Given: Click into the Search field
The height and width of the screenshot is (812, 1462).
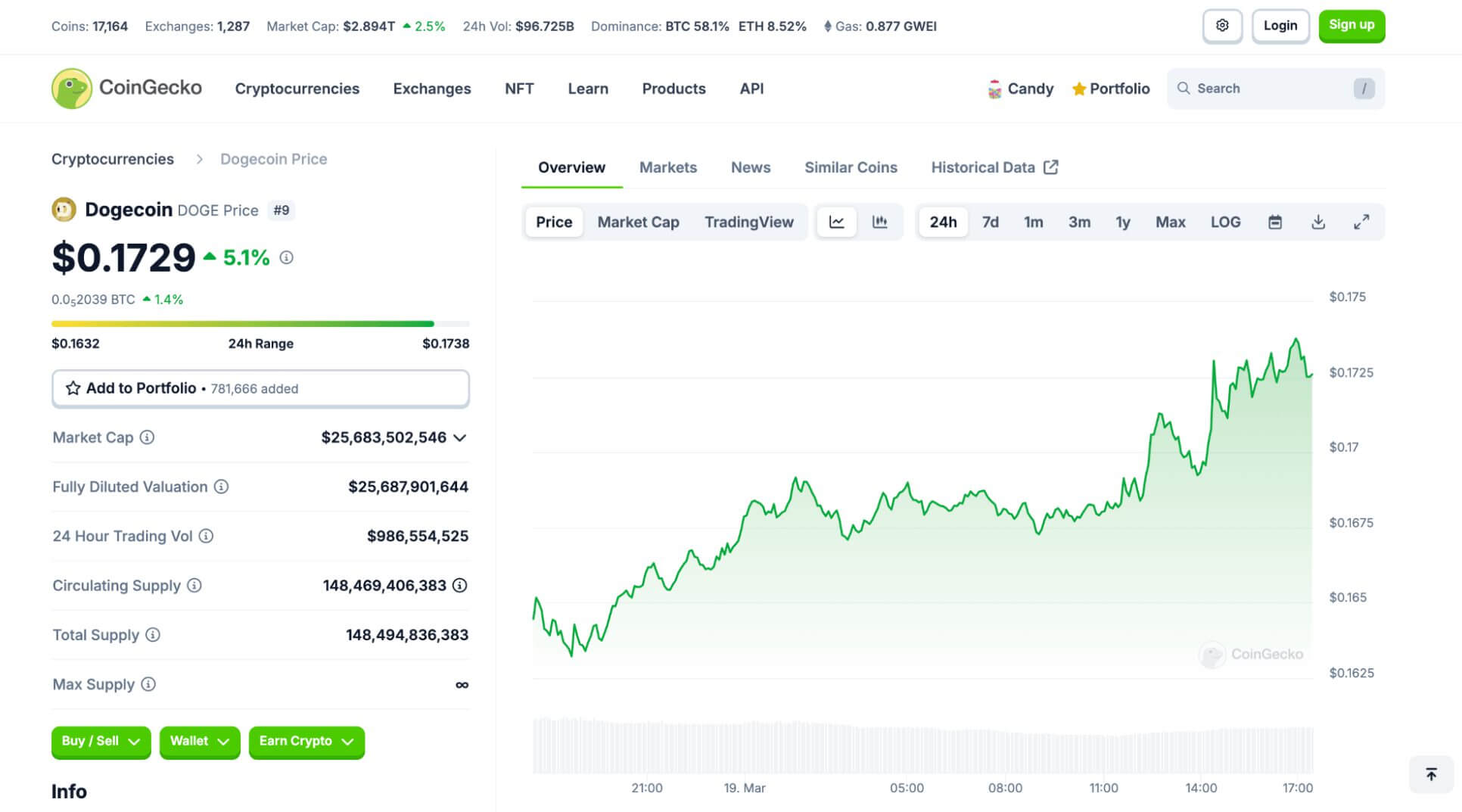Looking at the screenshot, I should click(x=1276, y=89).
